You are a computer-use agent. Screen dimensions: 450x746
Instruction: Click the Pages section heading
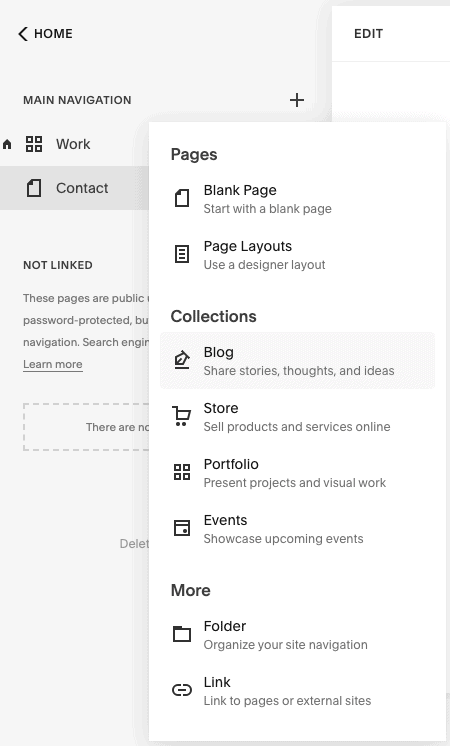click(194, 155)
